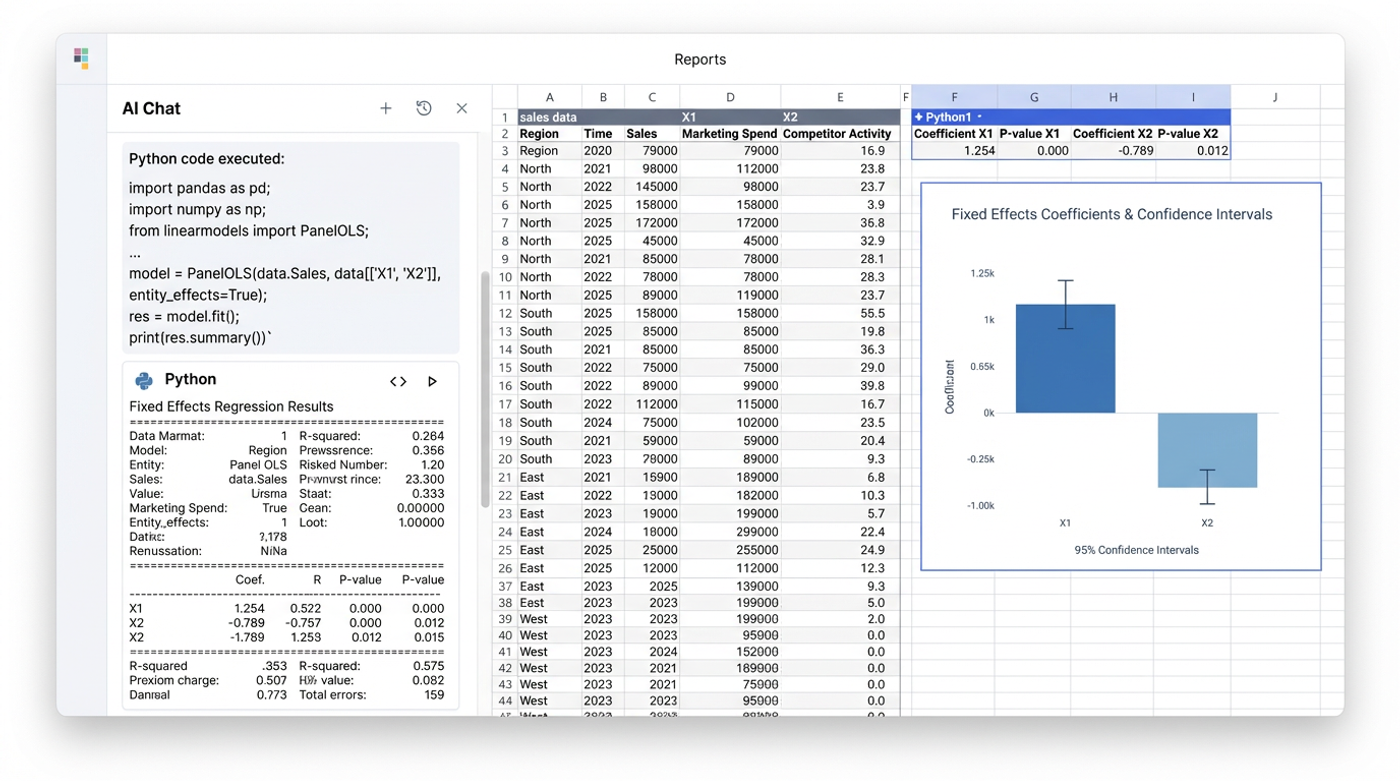Click the "Coefficient X2" cell
This screenshot has width=1400, height=781.
[x=1113, y=134]
